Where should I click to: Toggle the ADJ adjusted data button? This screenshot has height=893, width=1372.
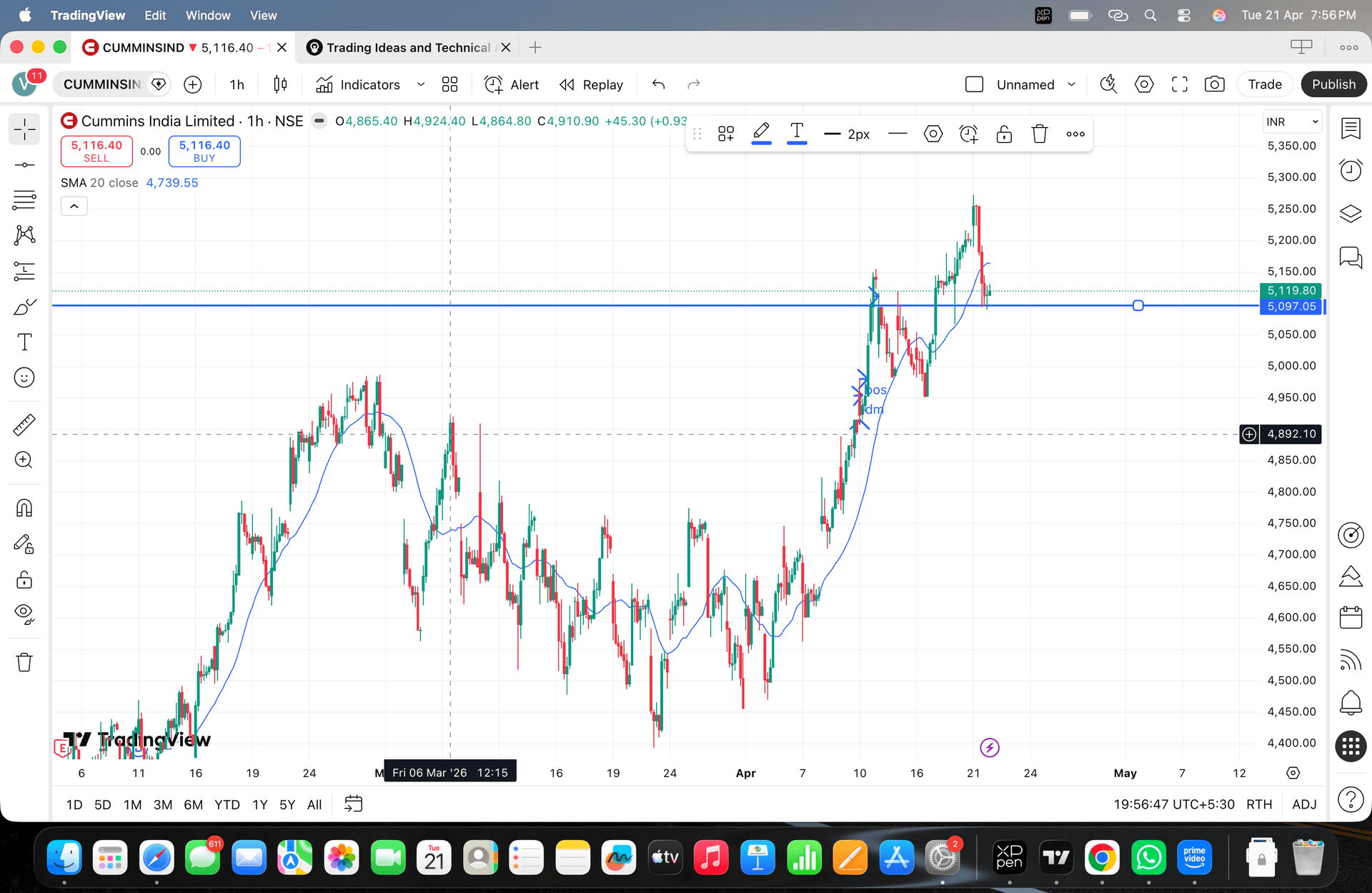tap(1304, 804)
